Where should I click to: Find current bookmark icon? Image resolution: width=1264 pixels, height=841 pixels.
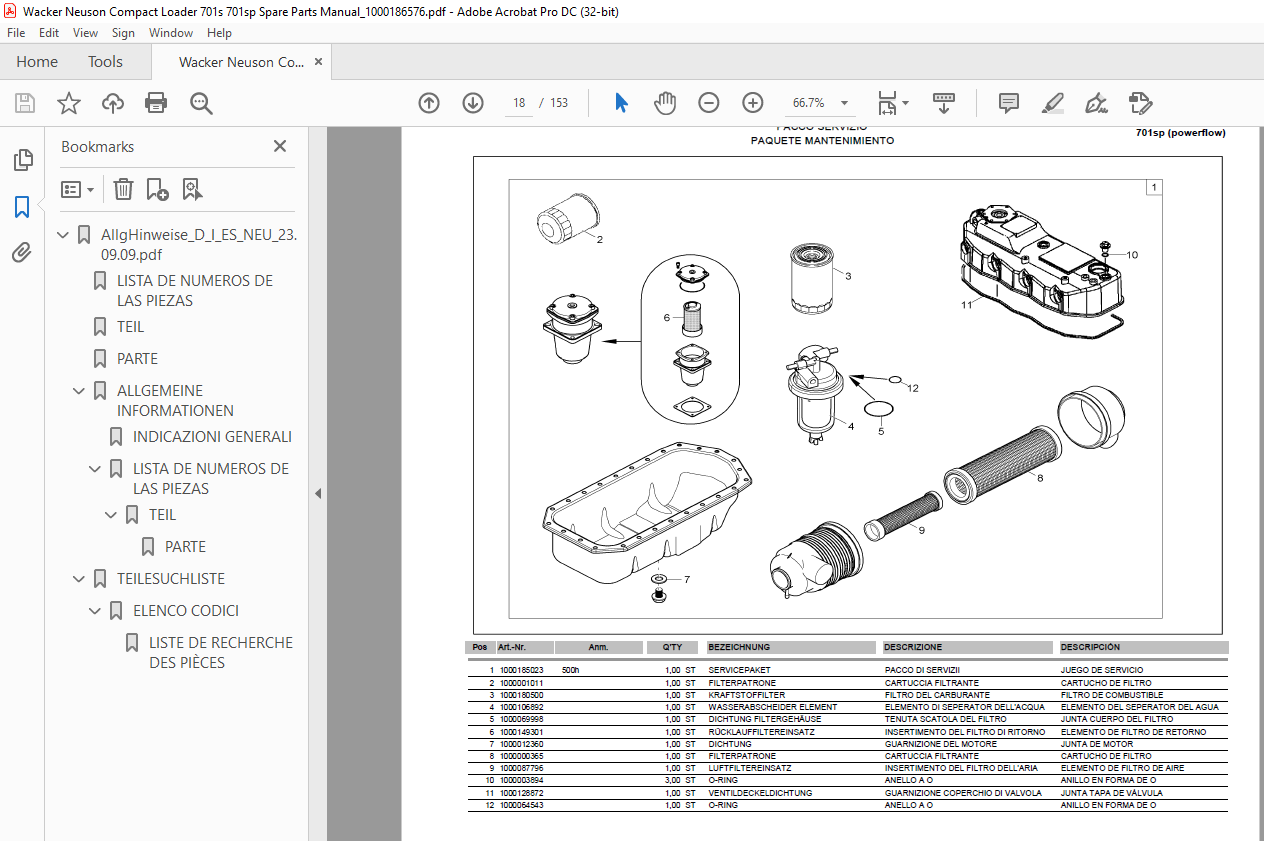tap(192, 189)
